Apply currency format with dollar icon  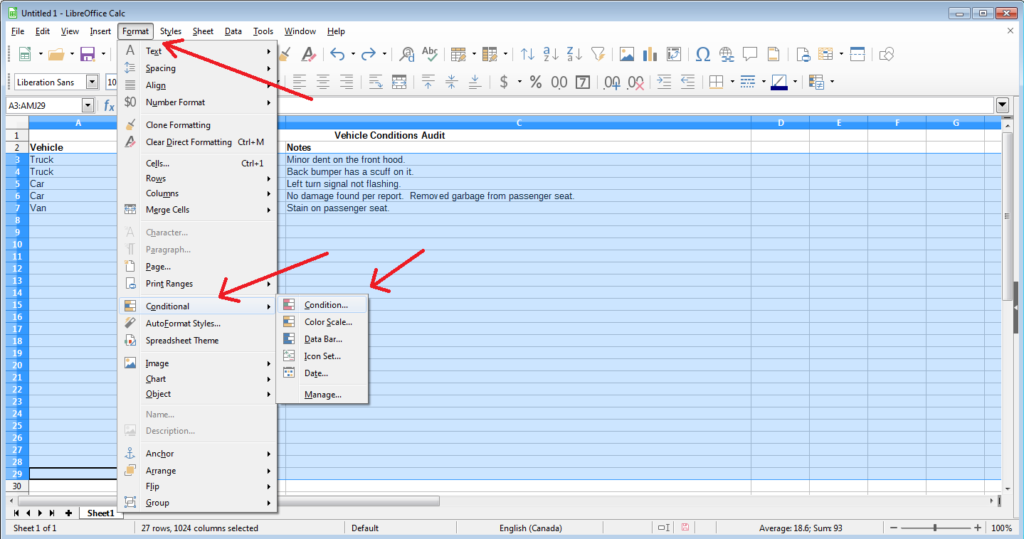pyautogui.click(x=504, y=82)
